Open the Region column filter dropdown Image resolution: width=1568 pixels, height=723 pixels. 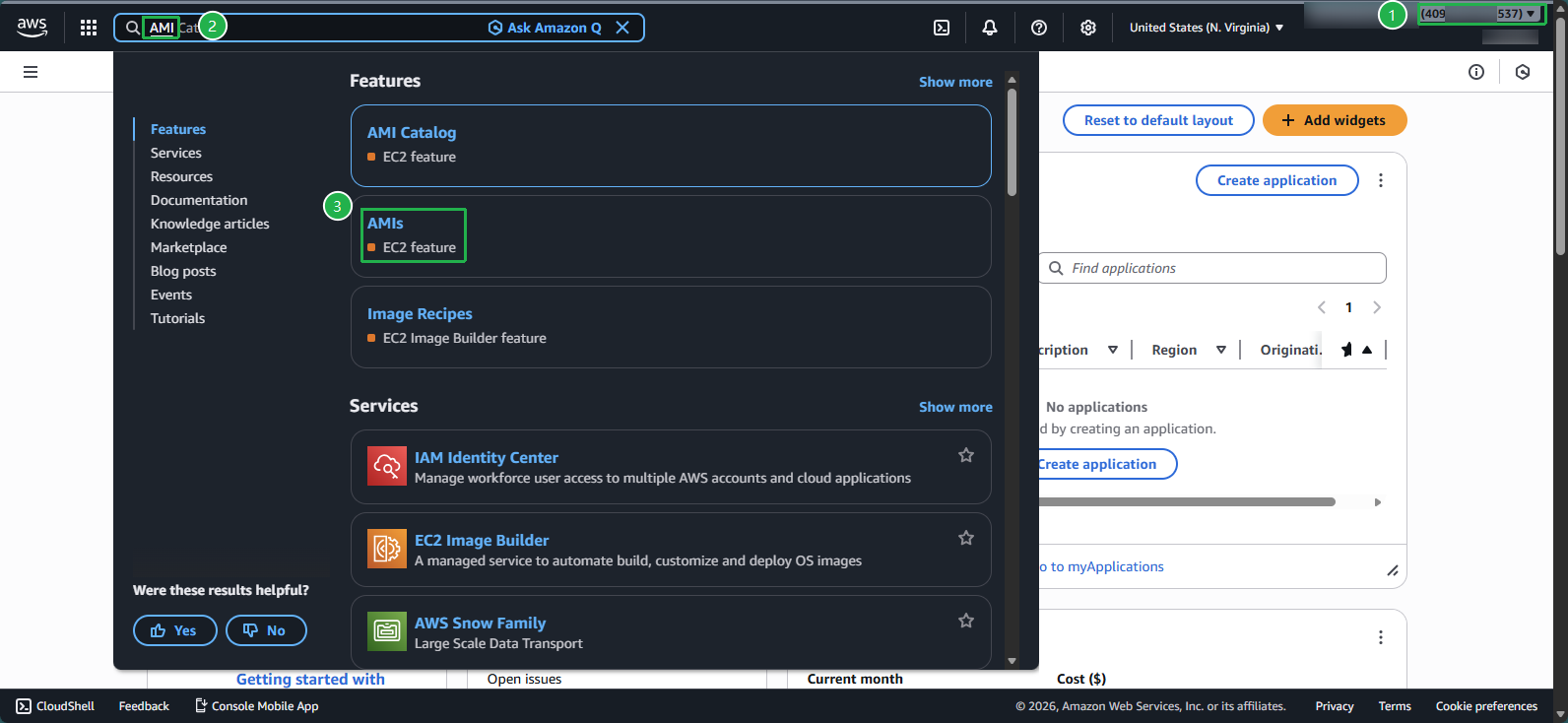click(x=1221, y=350)
